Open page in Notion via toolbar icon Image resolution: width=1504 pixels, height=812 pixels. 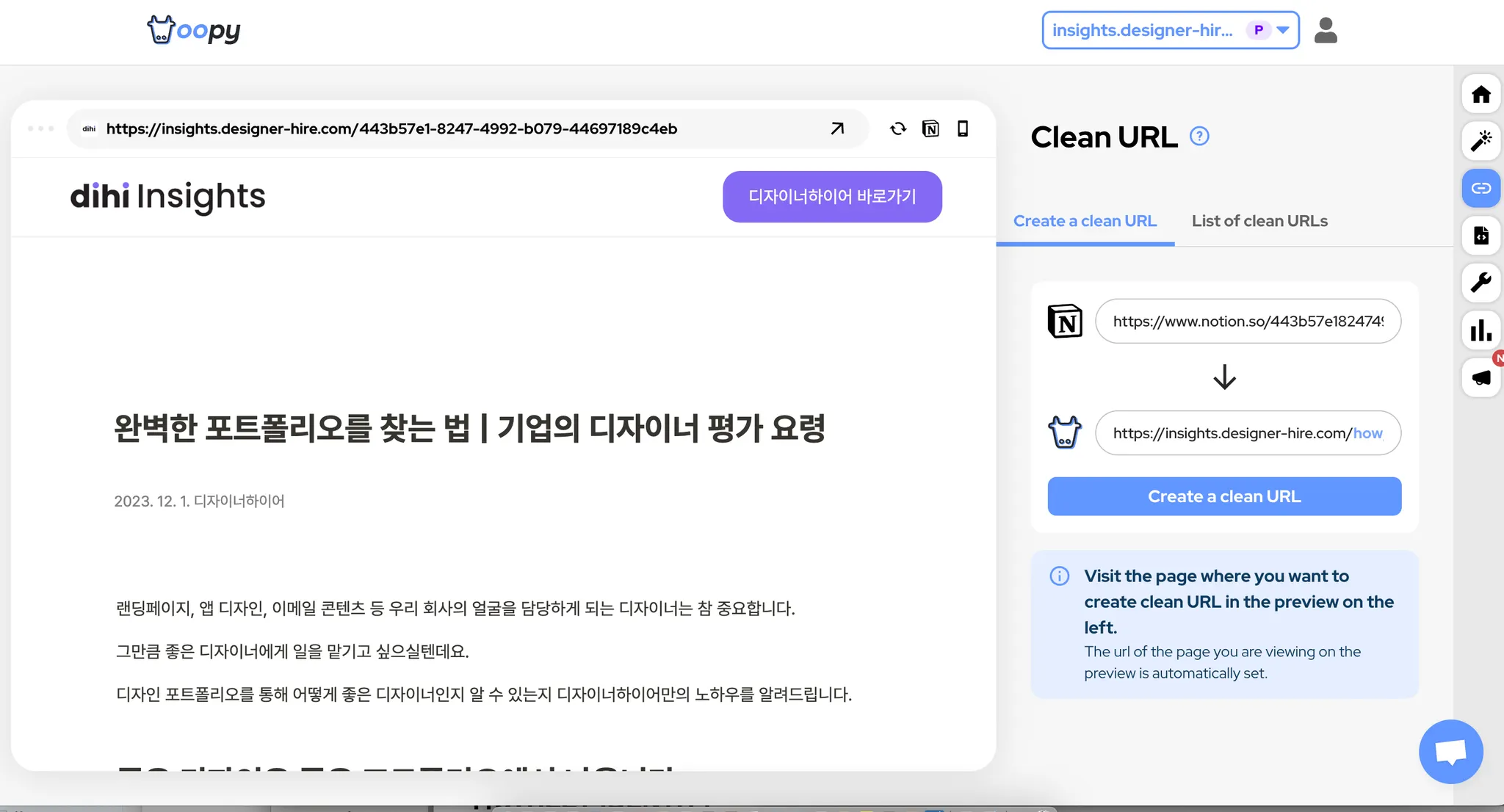coord(930,129)
